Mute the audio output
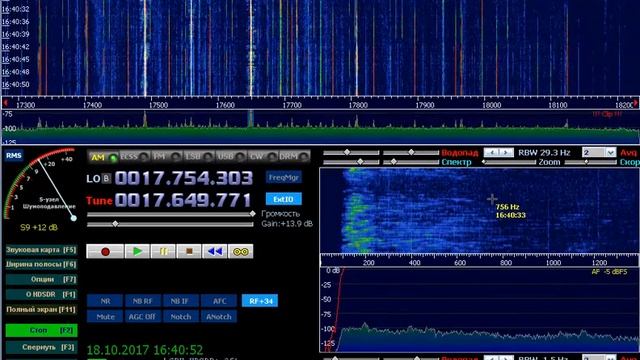The width and height of the screenshot is (640, 360). pos(105,317)
